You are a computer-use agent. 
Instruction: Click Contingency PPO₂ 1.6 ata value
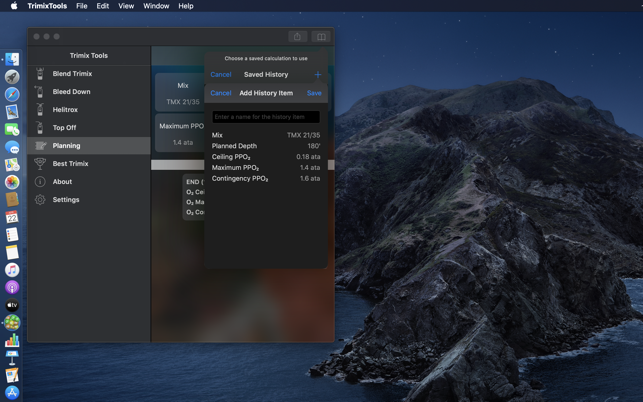[310, 178]
